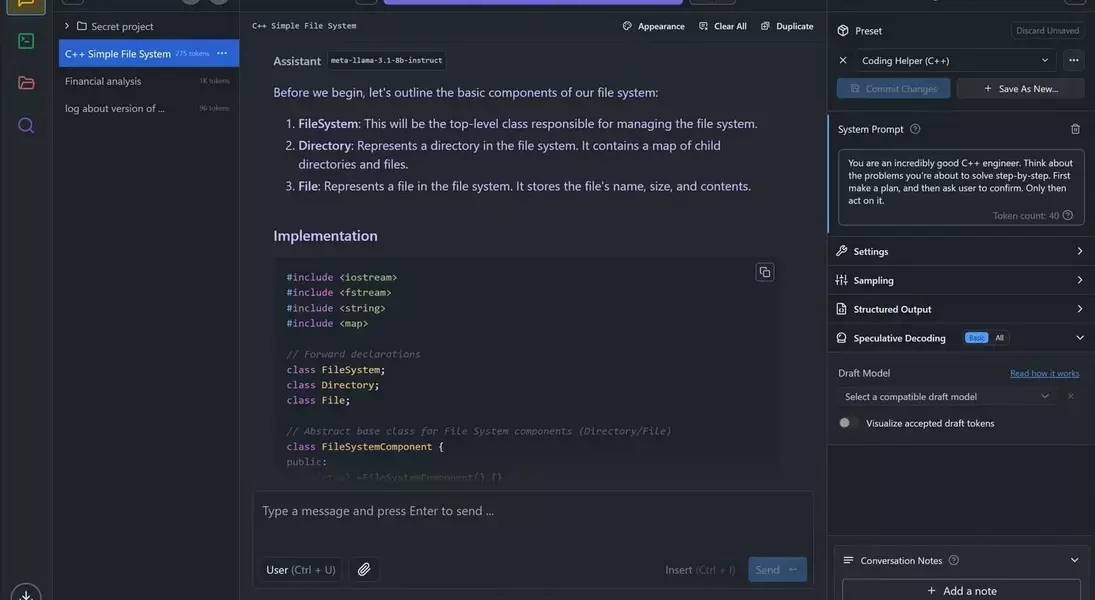This screenshot has height=600, width=1095.
Task: Select the Financial analysis chat
Action: pyautogui.click(x=103, y=81)
